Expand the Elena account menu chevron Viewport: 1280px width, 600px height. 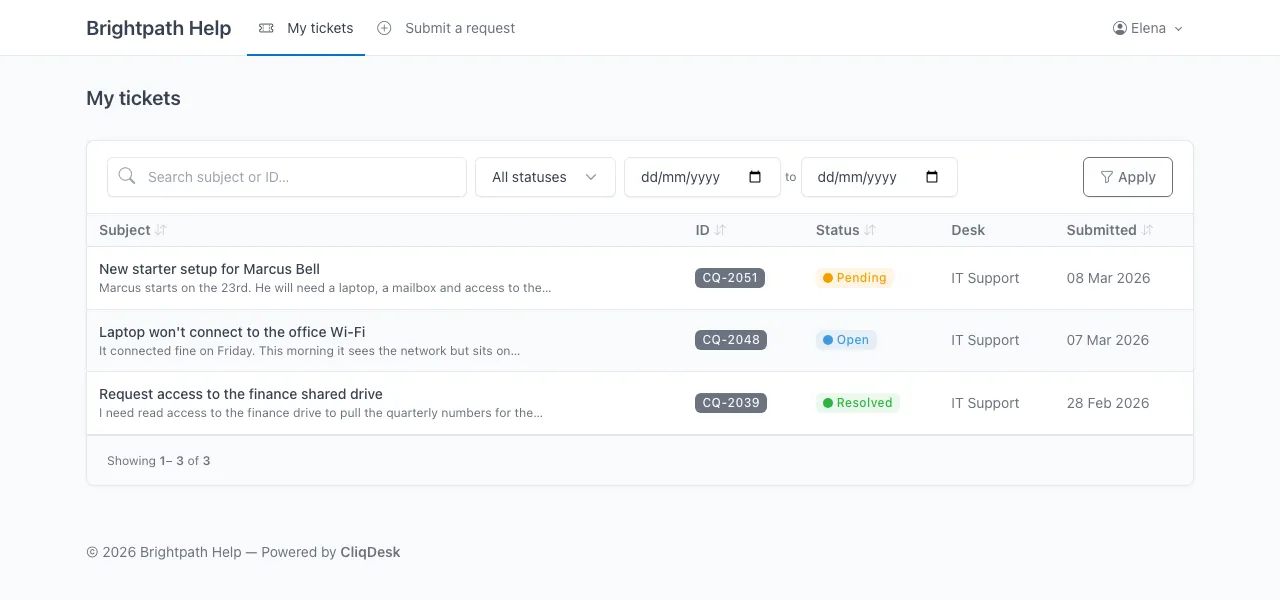point(1178,29)
